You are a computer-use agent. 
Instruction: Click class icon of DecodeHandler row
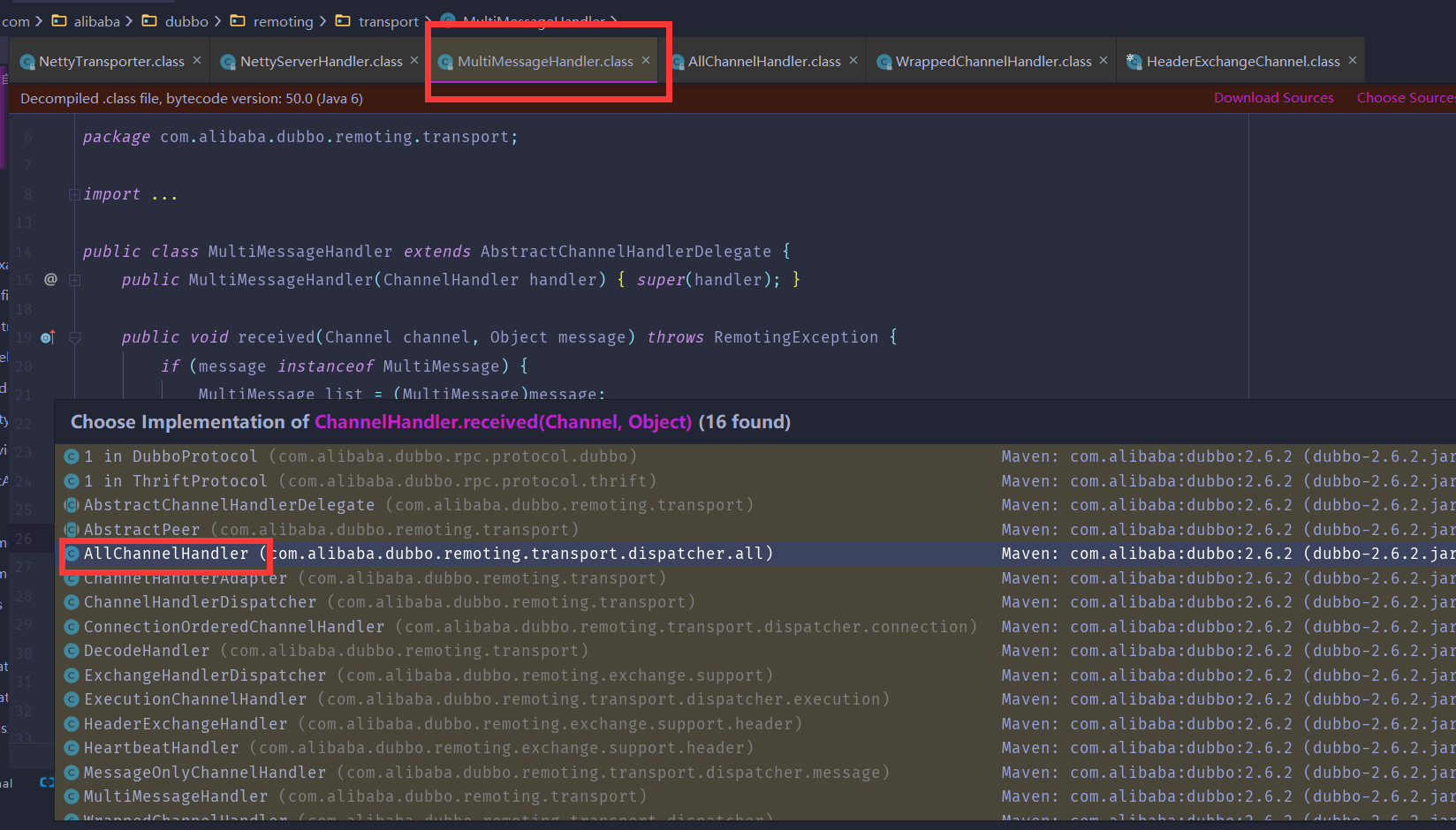(72, 651)
